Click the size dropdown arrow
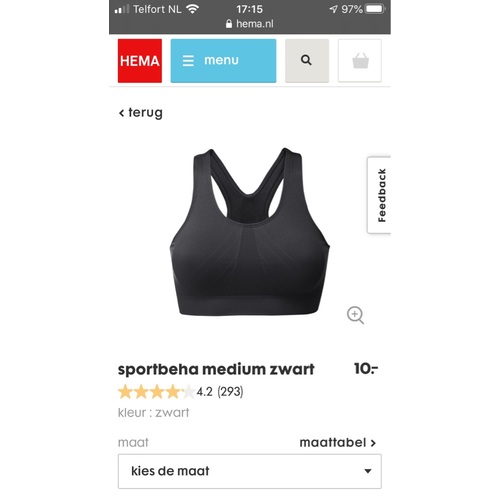The height and width of the screenshot is (500, 500). point(368,471)
